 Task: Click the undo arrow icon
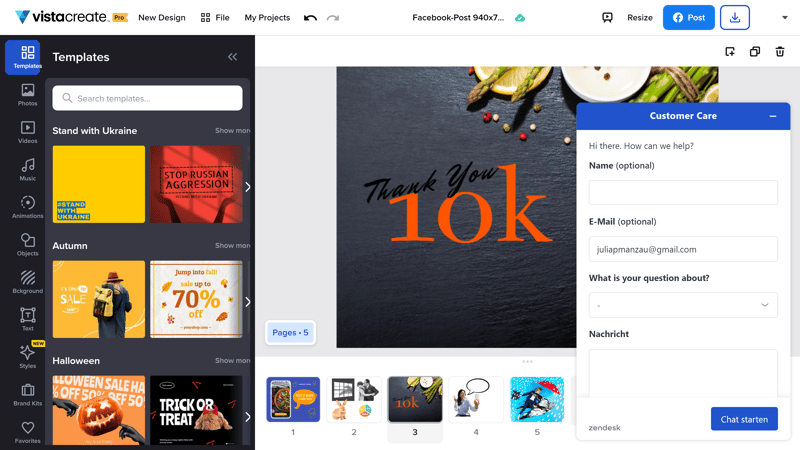coord(310,18)
